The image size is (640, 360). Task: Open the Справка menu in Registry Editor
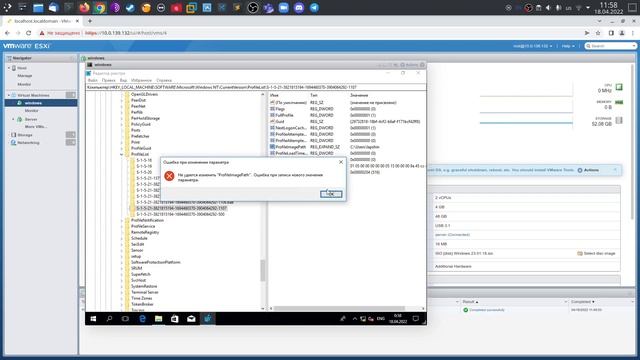pyautogui.click(x=164, y=80)
